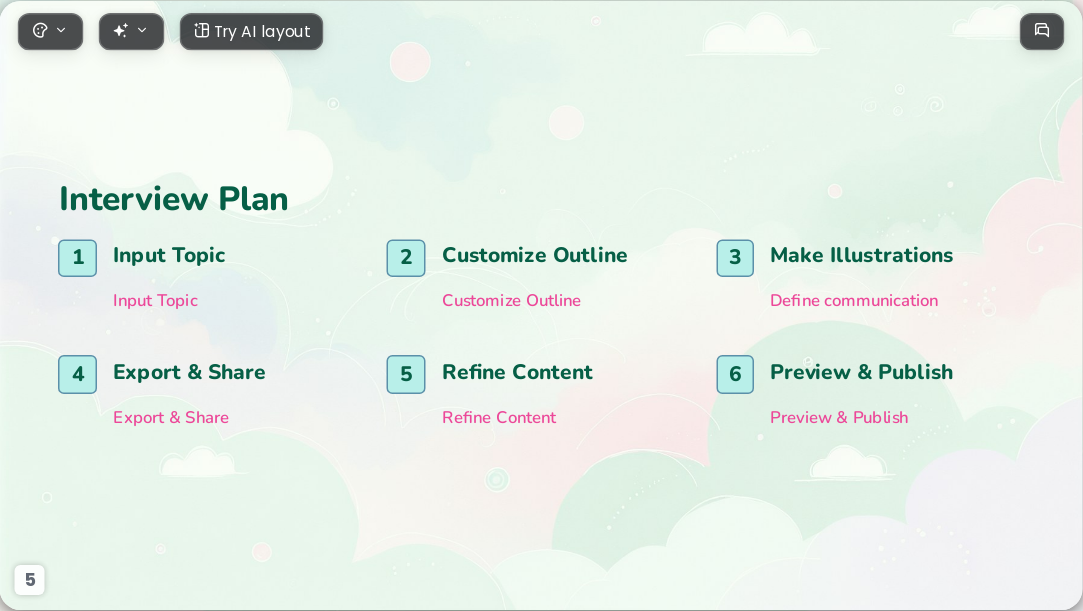Select the pink Refine Content description
Image resolution: width=1083 pixels, height=611 pixels.
tap(499, 418)
